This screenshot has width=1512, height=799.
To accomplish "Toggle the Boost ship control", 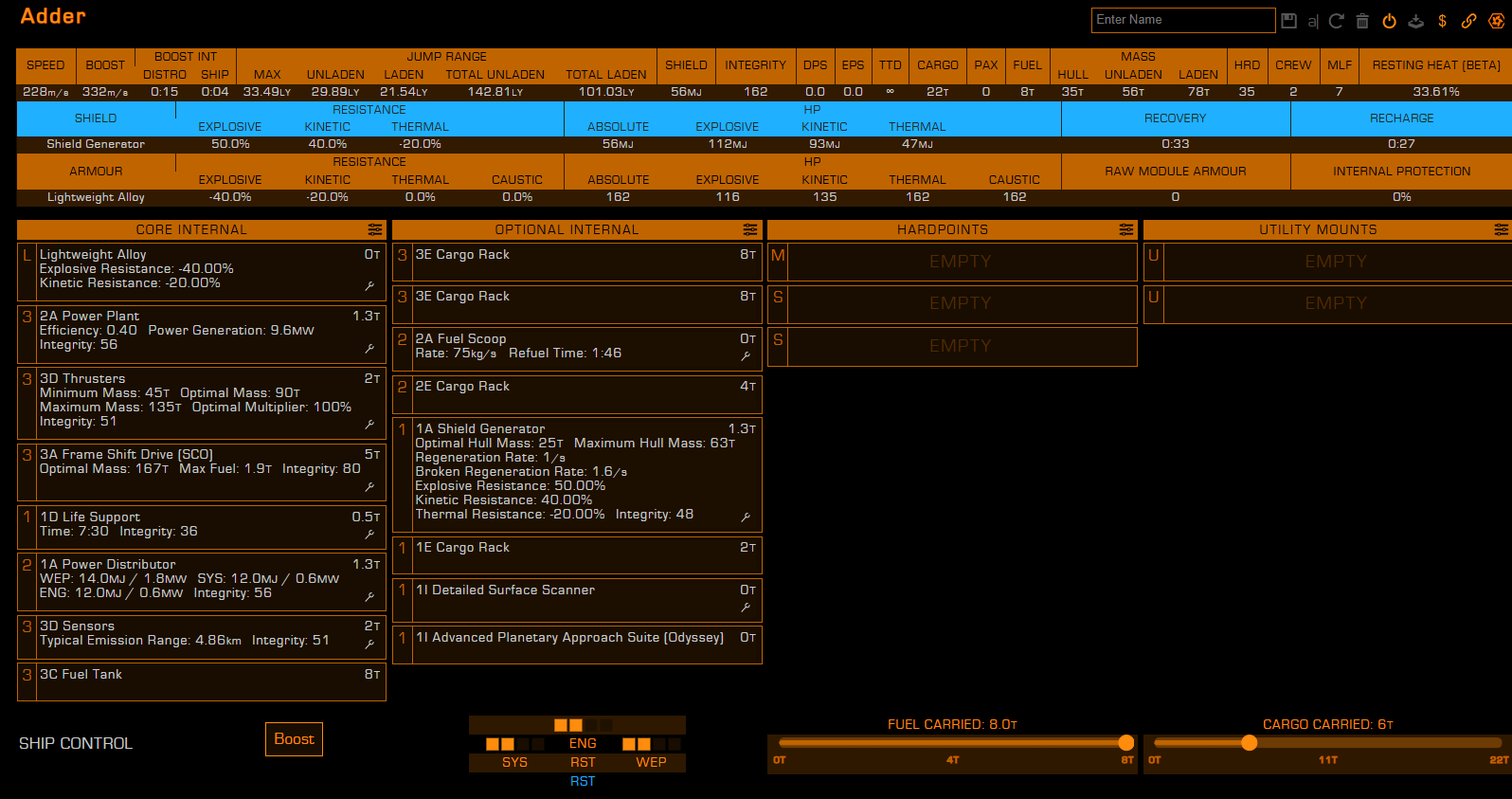I will tap(294, 739).
